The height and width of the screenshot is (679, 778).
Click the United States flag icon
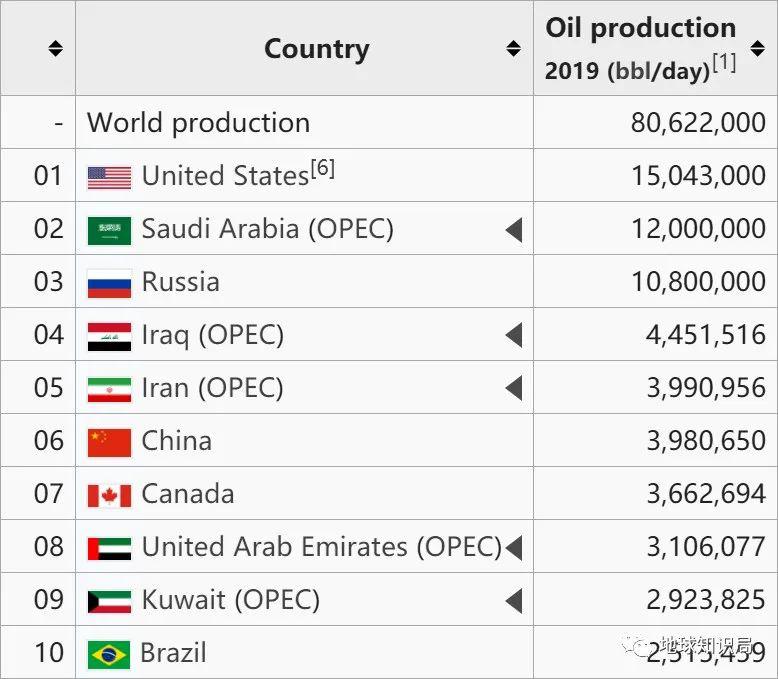pos(109,178)
